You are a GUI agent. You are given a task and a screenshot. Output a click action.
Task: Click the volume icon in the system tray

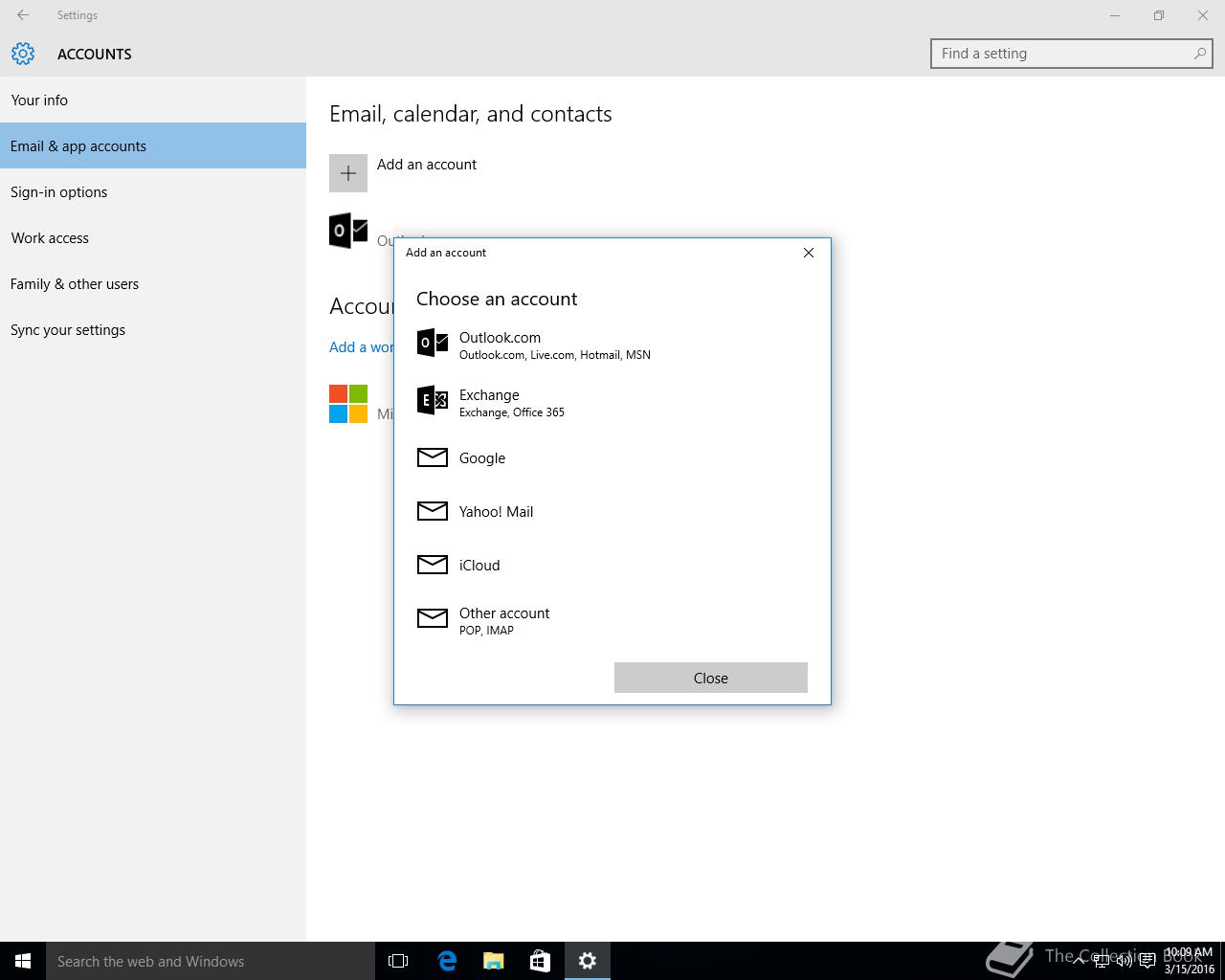pos(1124,961)
